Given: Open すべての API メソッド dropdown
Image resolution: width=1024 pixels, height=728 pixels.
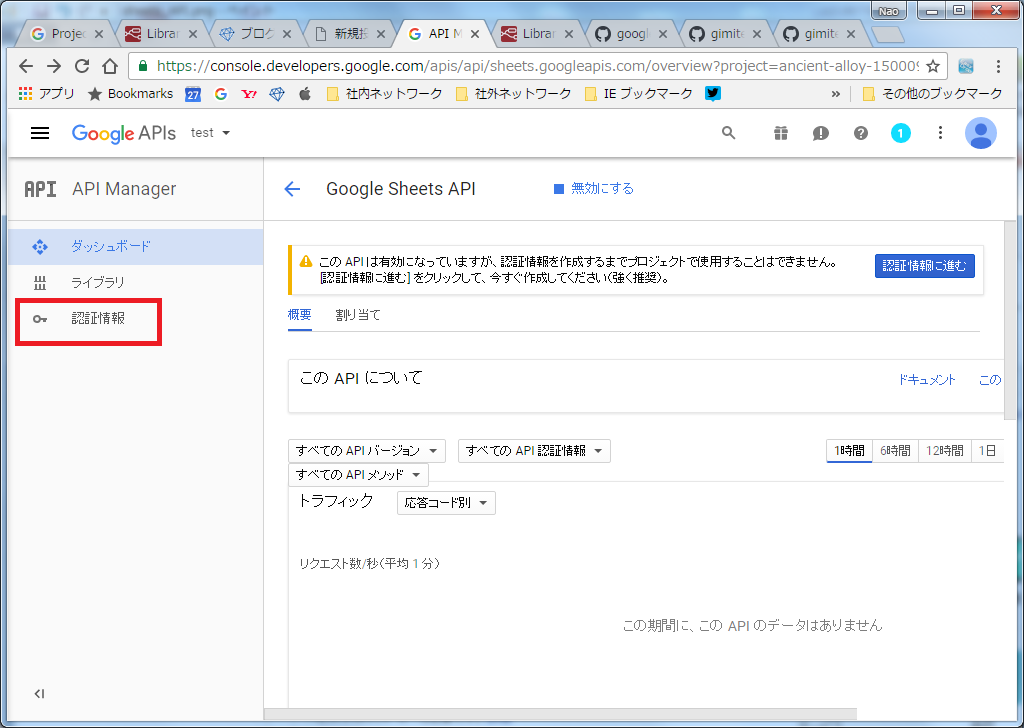Looking at the screenshot, I should (358, 475).
